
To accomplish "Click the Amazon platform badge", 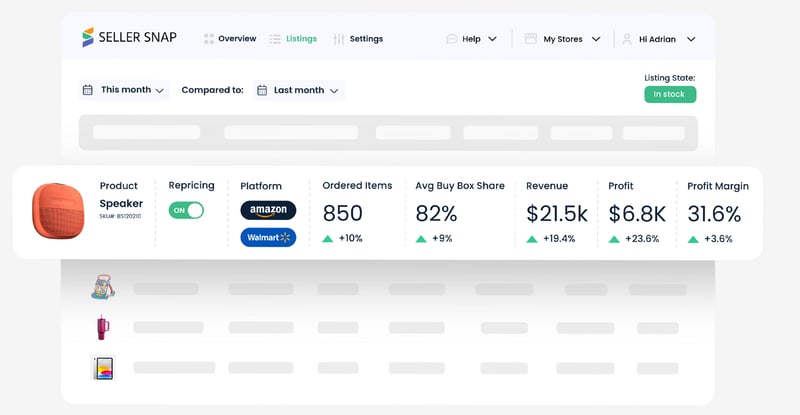I will [x=268, y=210].
